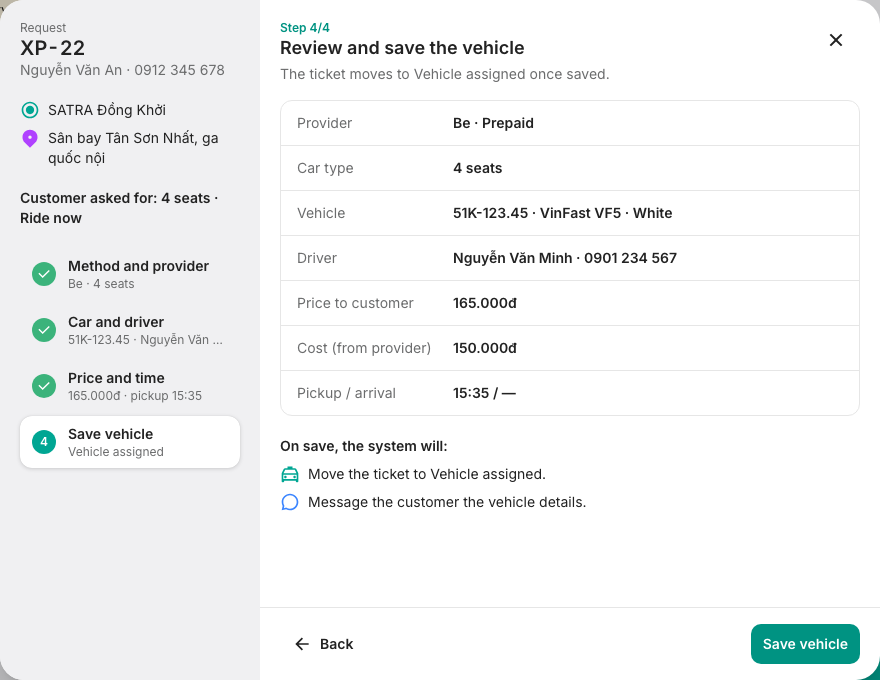The width and height of the screenshot is (880, 680).
Task: Select price to customer 165.000đ
Action: tap(484, 303)
